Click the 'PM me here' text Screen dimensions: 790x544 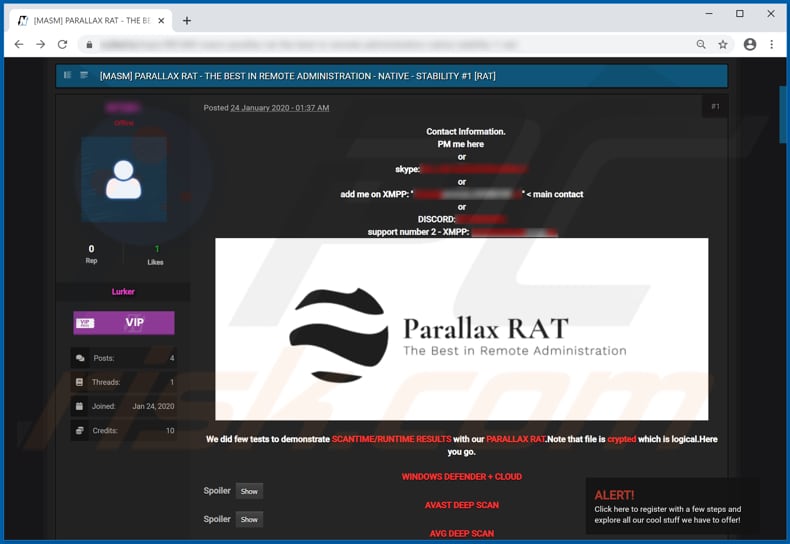point(460,144)
